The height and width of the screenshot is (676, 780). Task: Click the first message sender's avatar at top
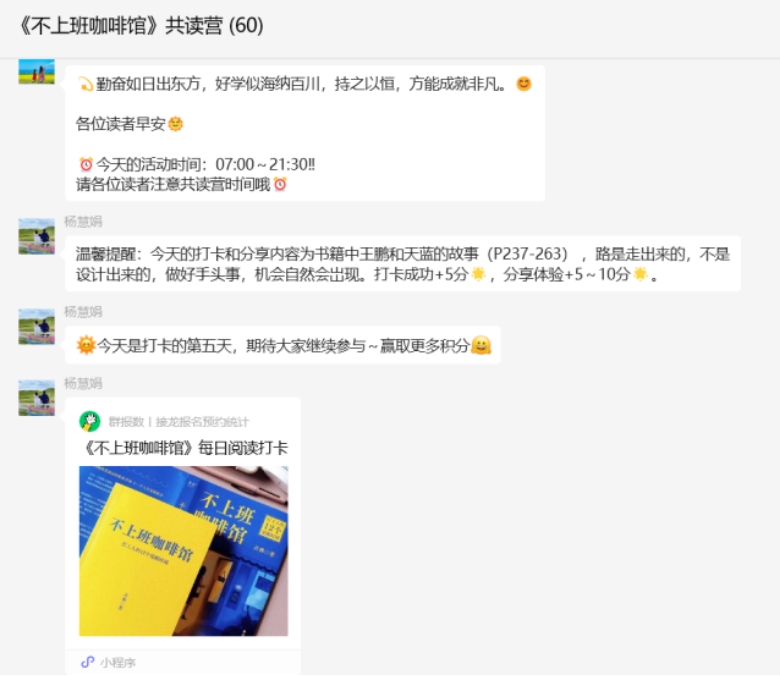37,72
